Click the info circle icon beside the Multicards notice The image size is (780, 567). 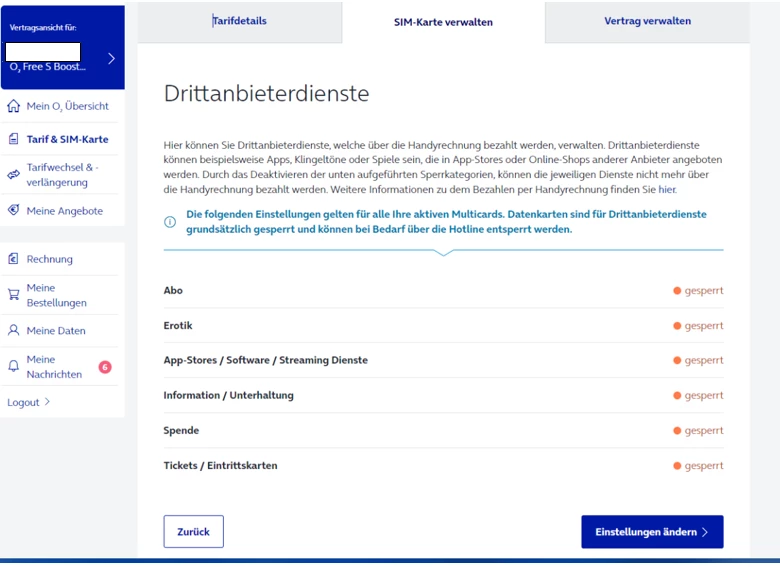click(x=170, y=222)
